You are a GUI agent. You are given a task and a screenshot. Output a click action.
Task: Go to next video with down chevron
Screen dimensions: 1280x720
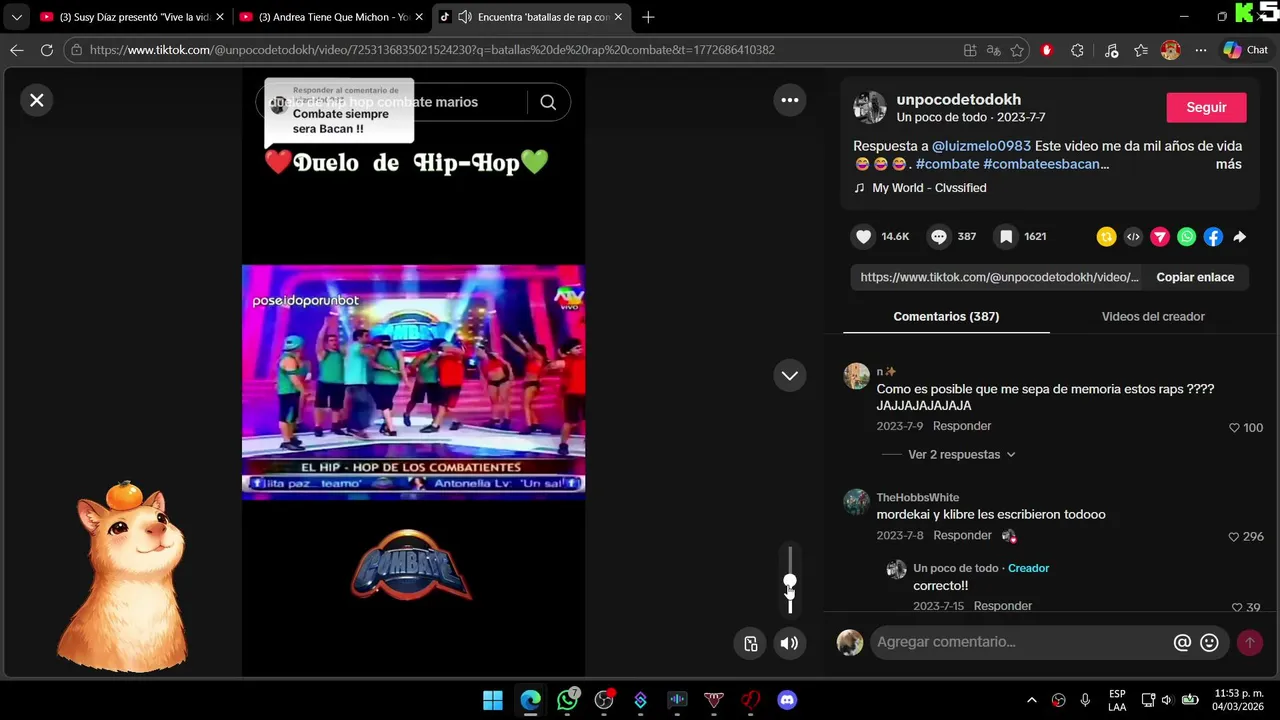[x=790, y=375]
